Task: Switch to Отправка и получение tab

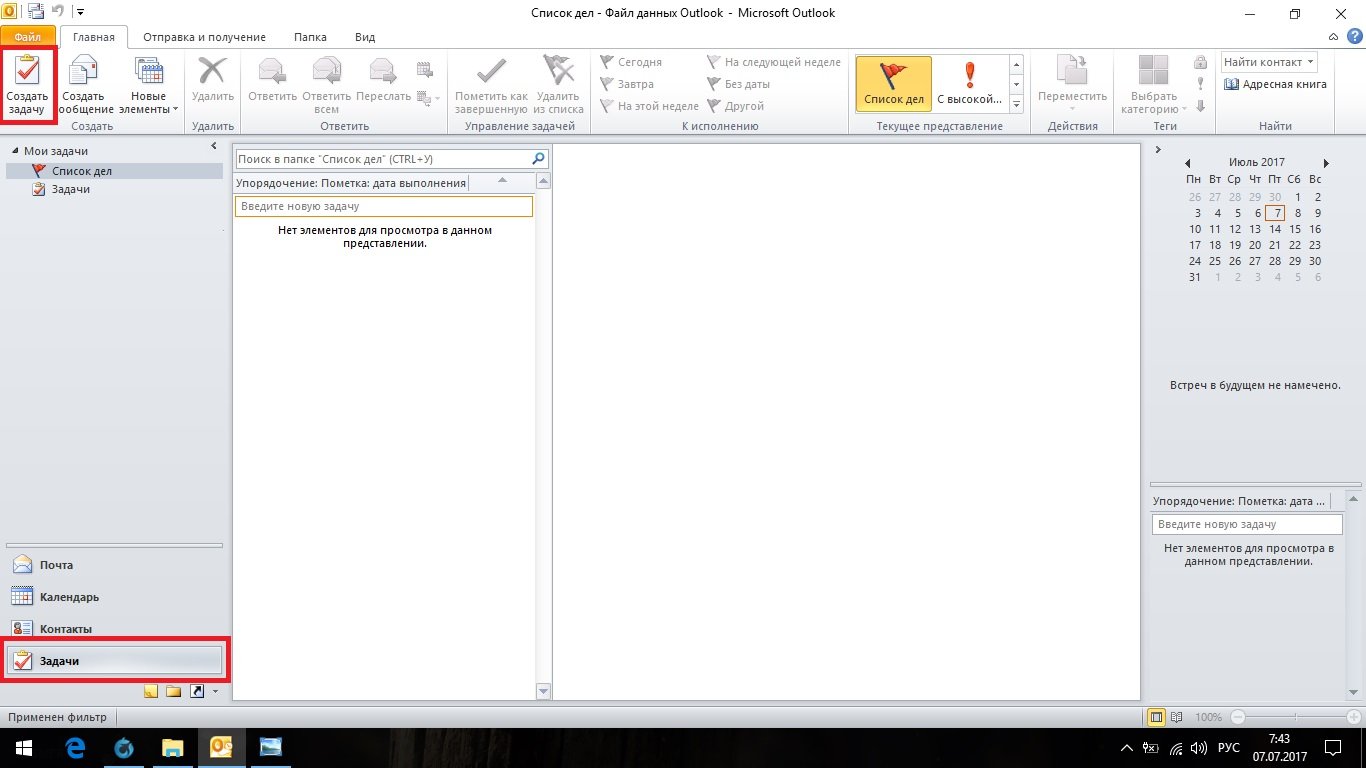Action: coord(204,37)
